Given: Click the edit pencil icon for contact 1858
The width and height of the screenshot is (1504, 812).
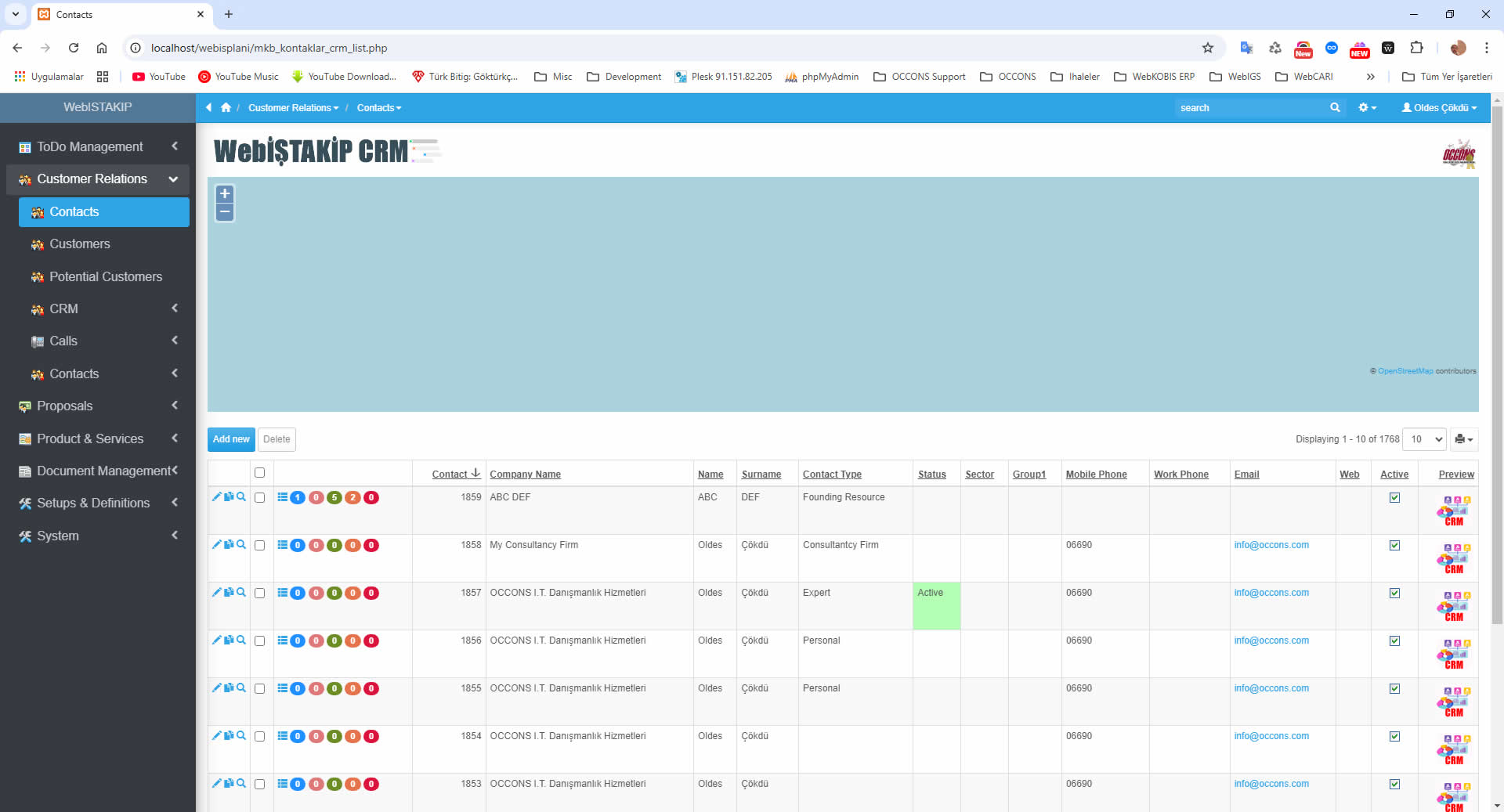Looking at the screenshot, I should pyautogui.click(x=217, y=544).
